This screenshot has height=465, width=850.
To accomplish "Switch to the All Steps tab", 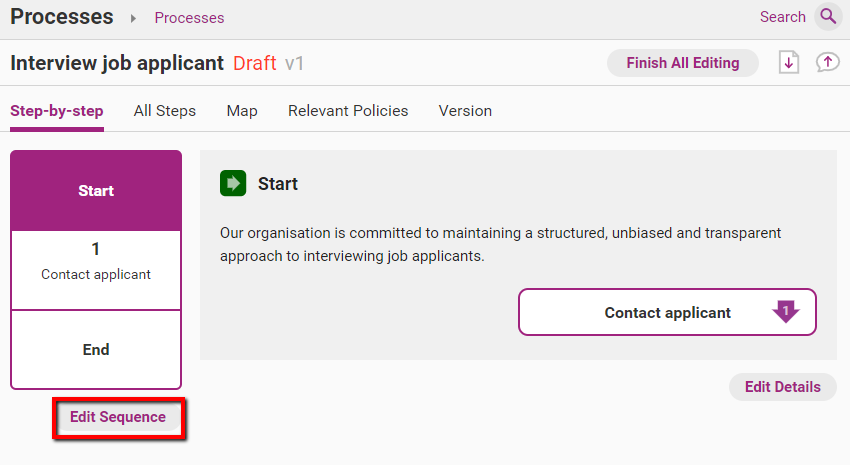I will coord(165,111).
